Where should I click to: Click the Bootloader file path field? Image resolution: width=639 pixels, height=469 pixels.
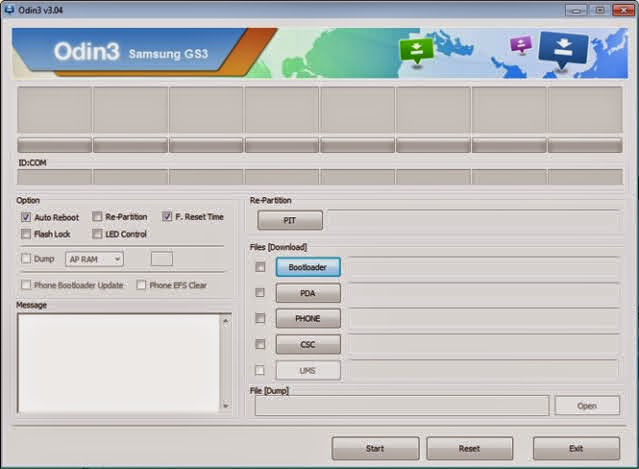point(484,267)
